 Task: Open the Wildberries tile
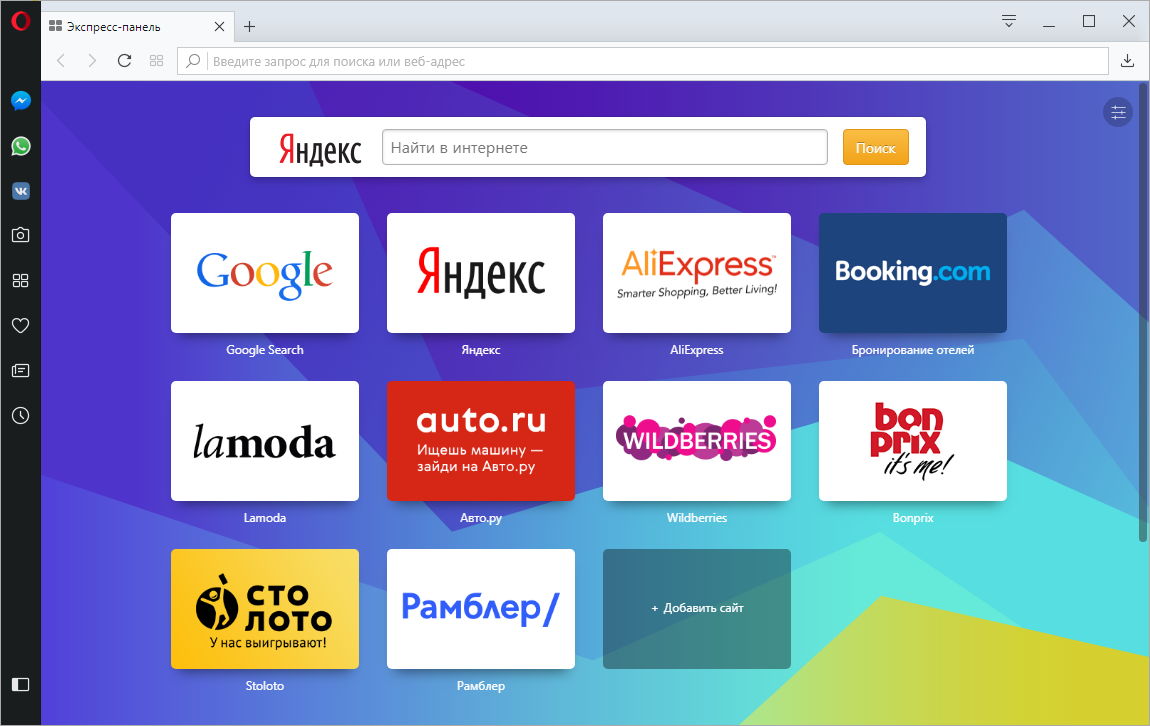pos(697,441)
